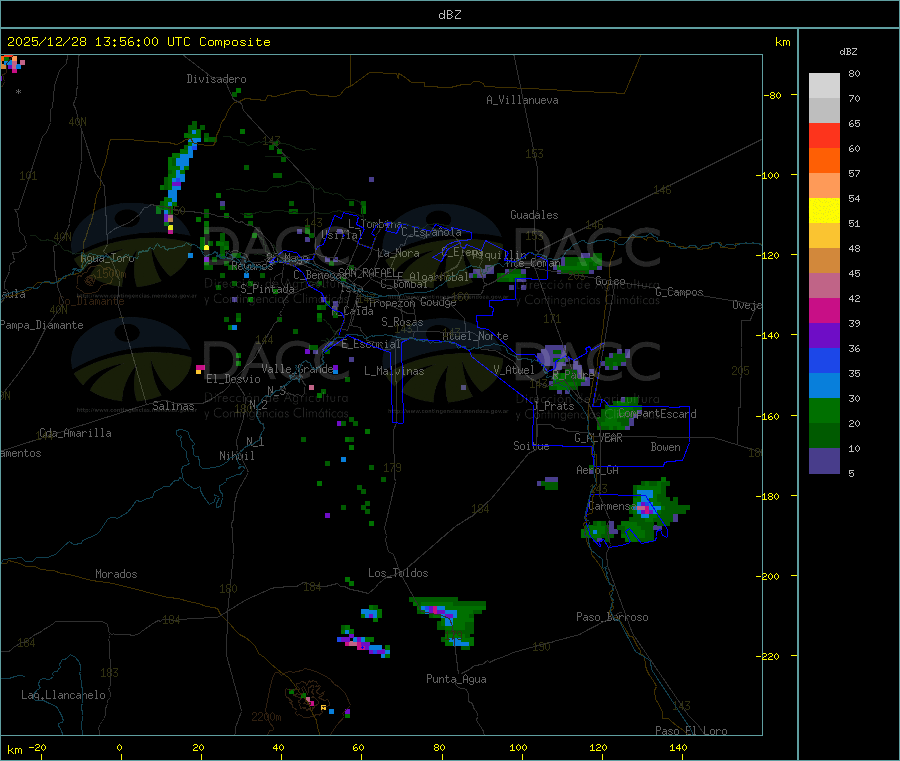Image resolution: width=900 pixels, height=761 pixels.
Task: Click the 'Guadales' map label
Action: click(534, 215)
